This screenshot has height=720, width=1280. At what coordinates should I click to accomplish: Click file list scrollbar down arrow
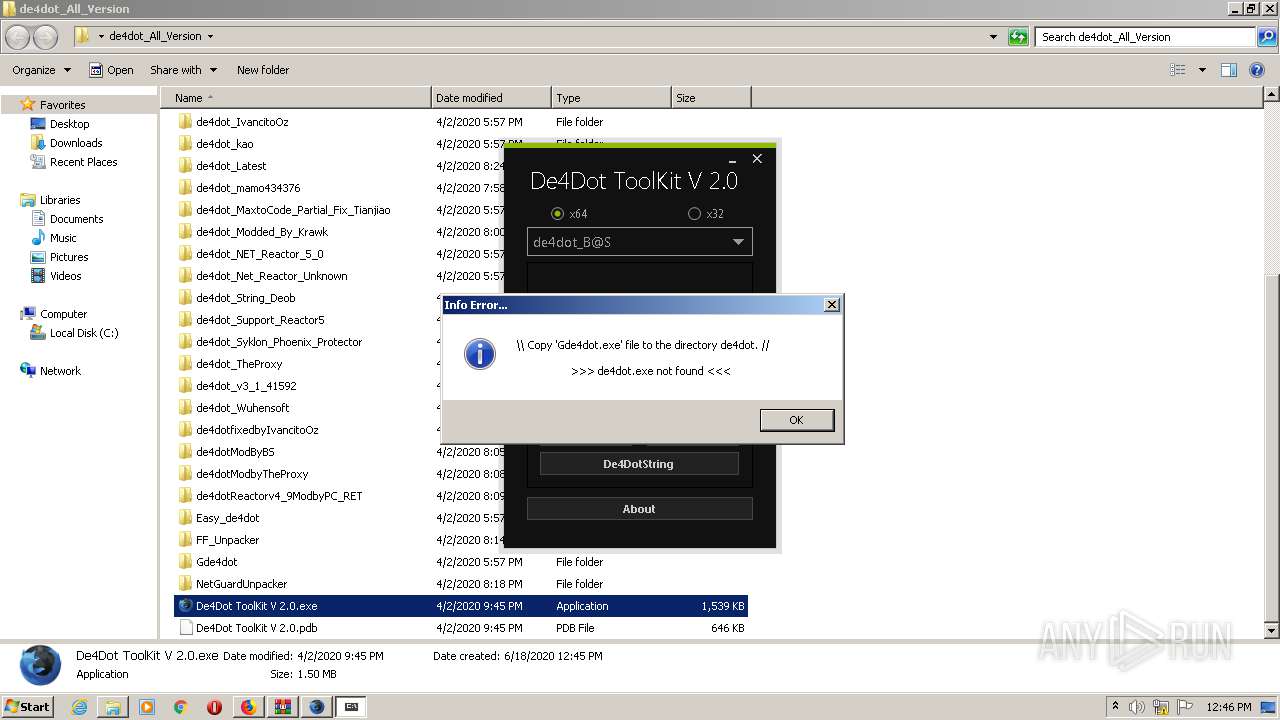coord(1271,630)
